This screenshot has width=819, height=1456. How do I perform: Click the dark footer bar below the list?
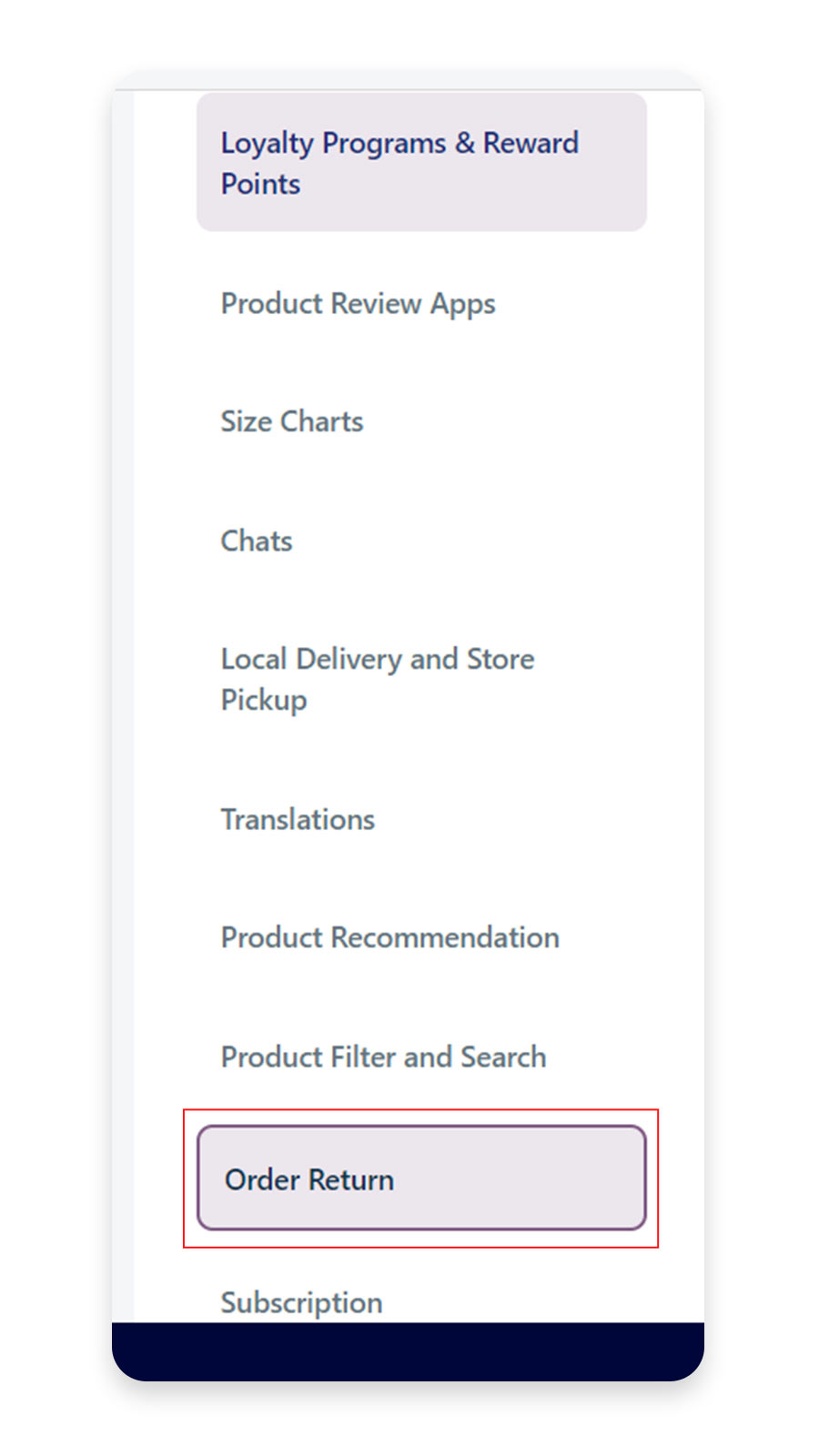tap(409, 1347)
